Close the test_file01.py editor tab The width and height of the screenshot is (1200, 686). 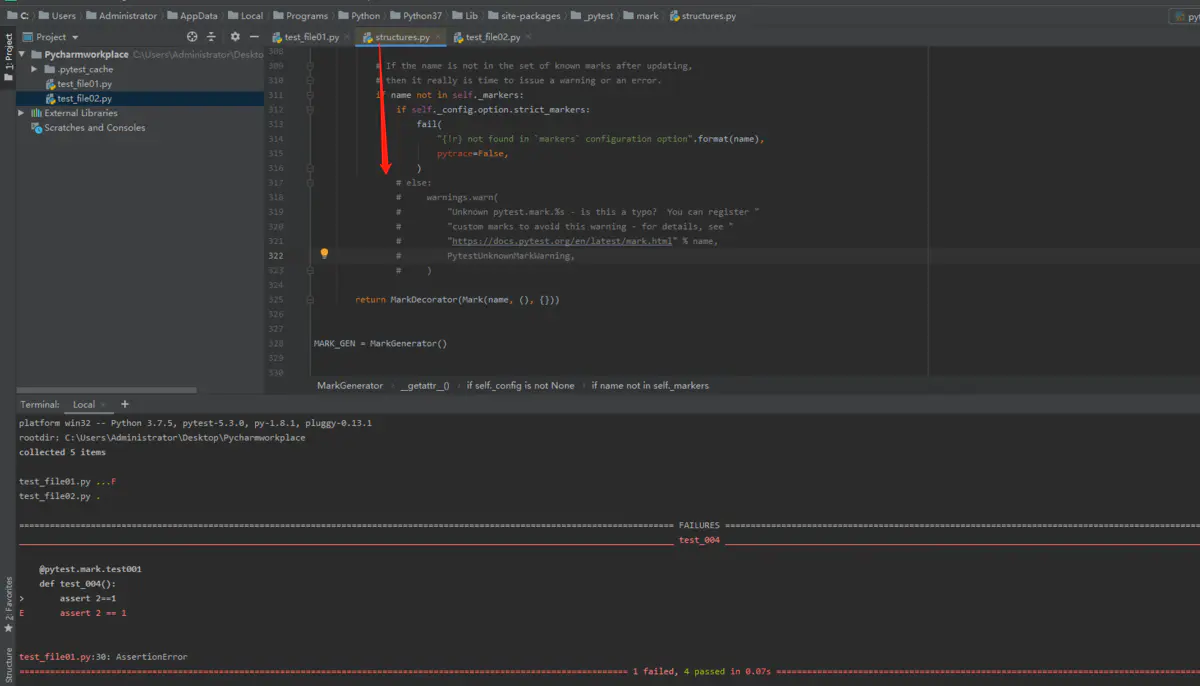point(348,37)
